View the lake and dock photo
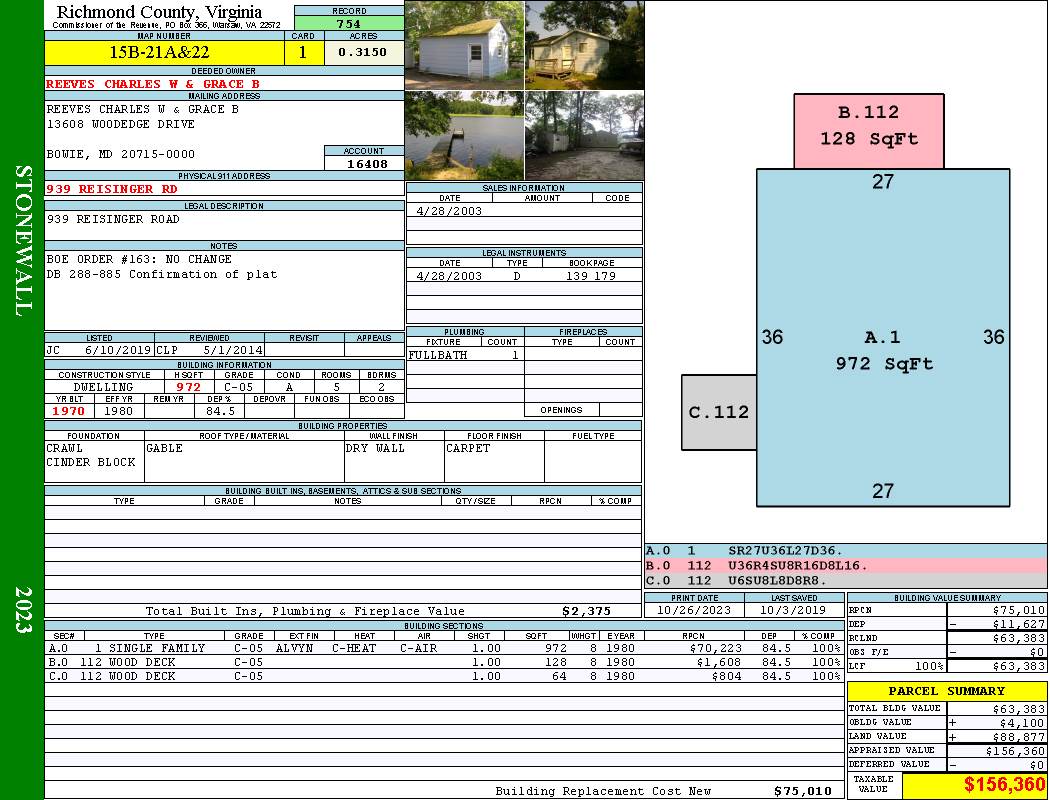This screenshot has height=800, width=1050. tap(465, 135)
